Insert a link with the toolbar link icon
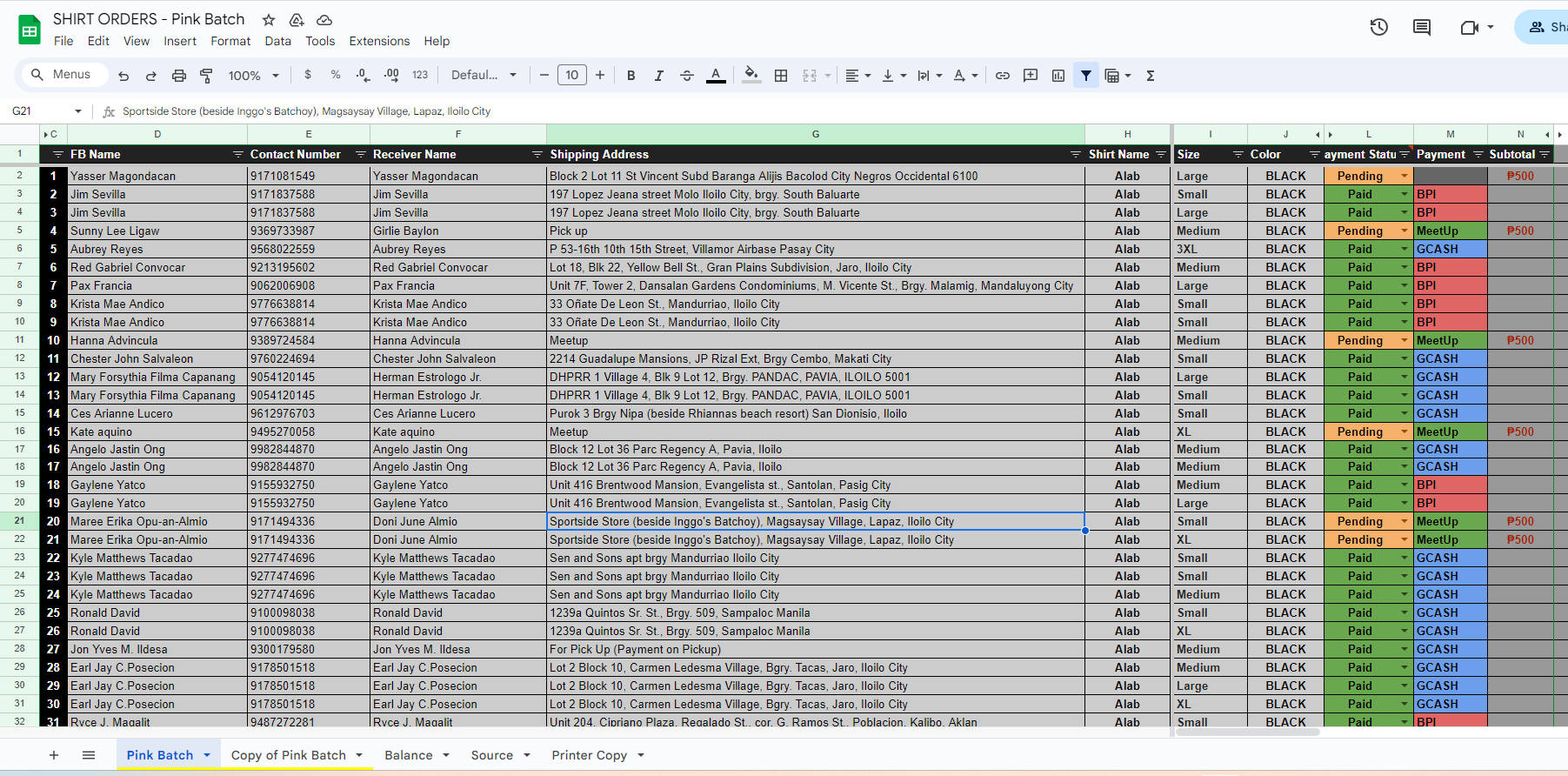1568x776 pixels. [x=1003, y=76]
